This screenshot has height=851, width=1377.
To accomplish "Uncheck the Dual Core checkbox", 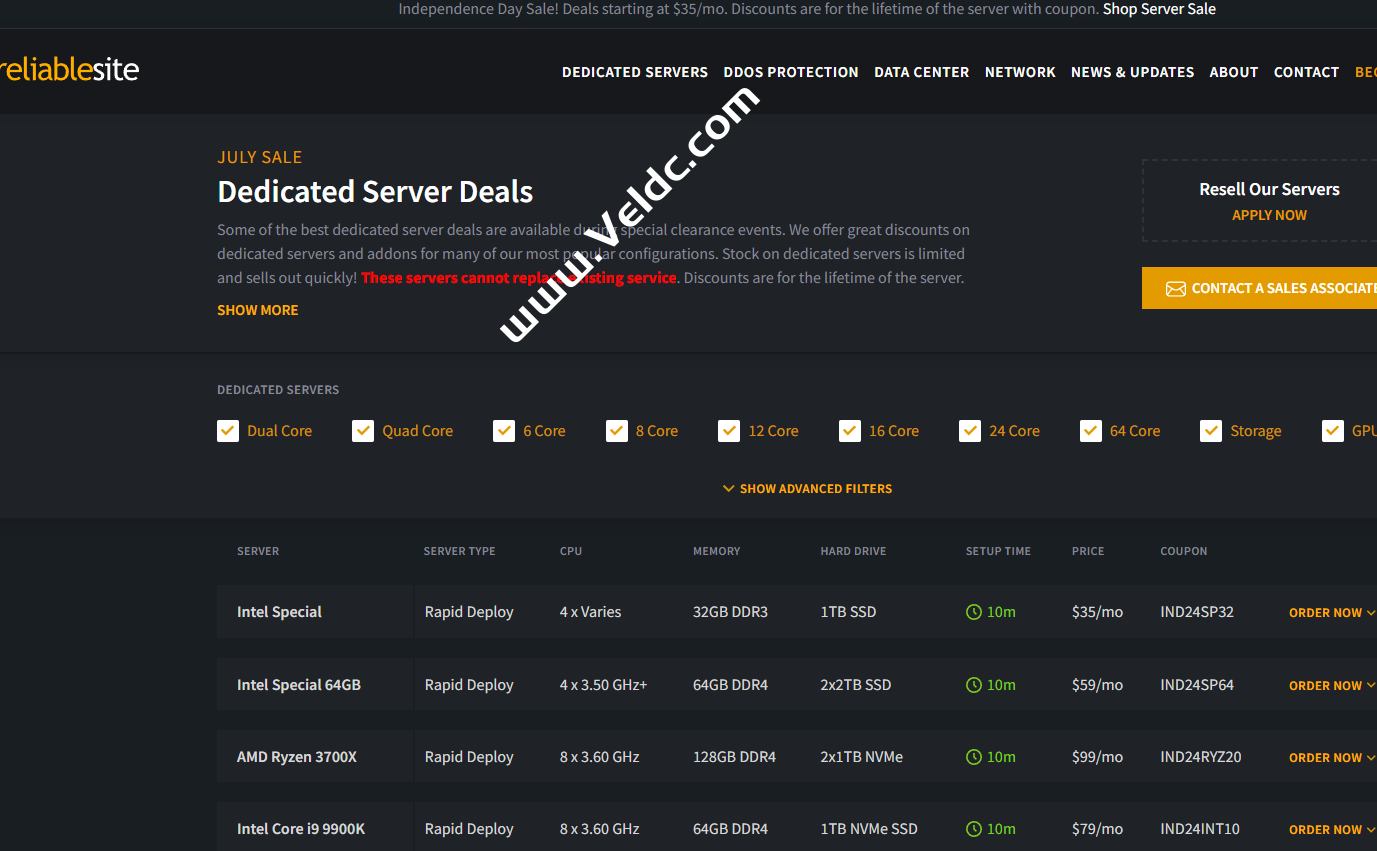I will tap(228, 431).
